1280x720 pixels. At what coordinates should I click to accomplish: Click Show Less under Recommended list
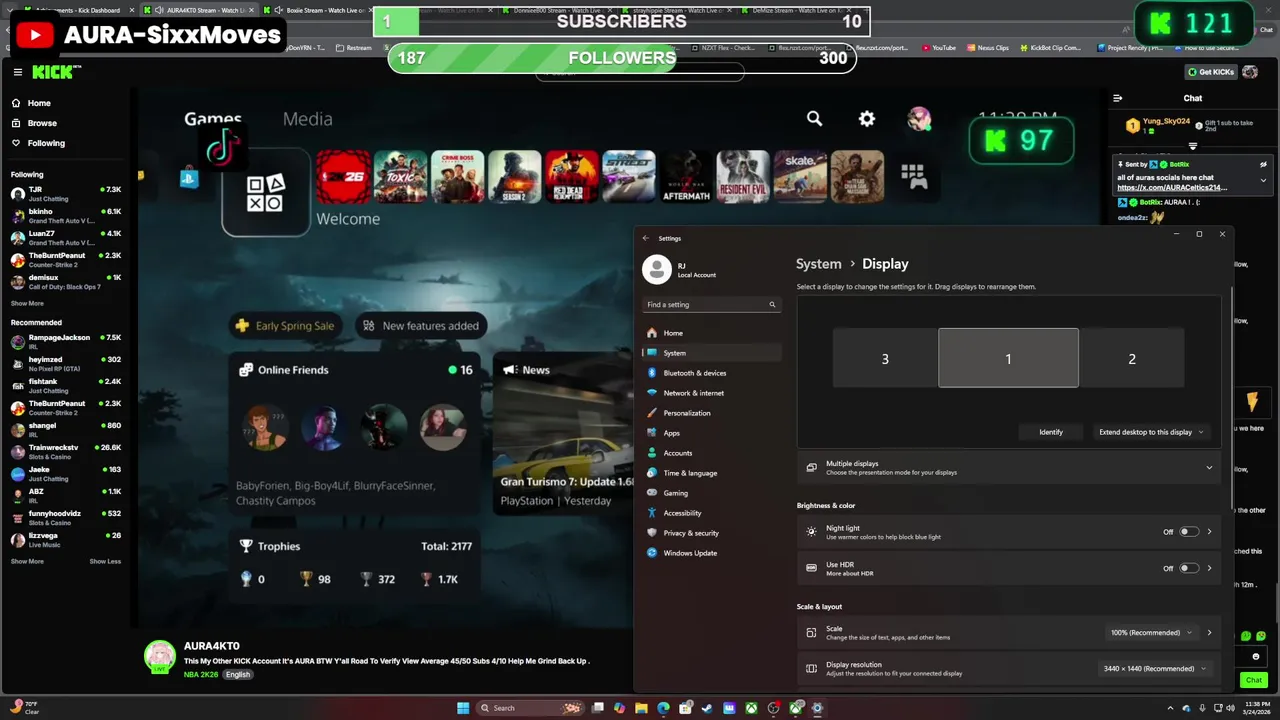click(105, 561)
